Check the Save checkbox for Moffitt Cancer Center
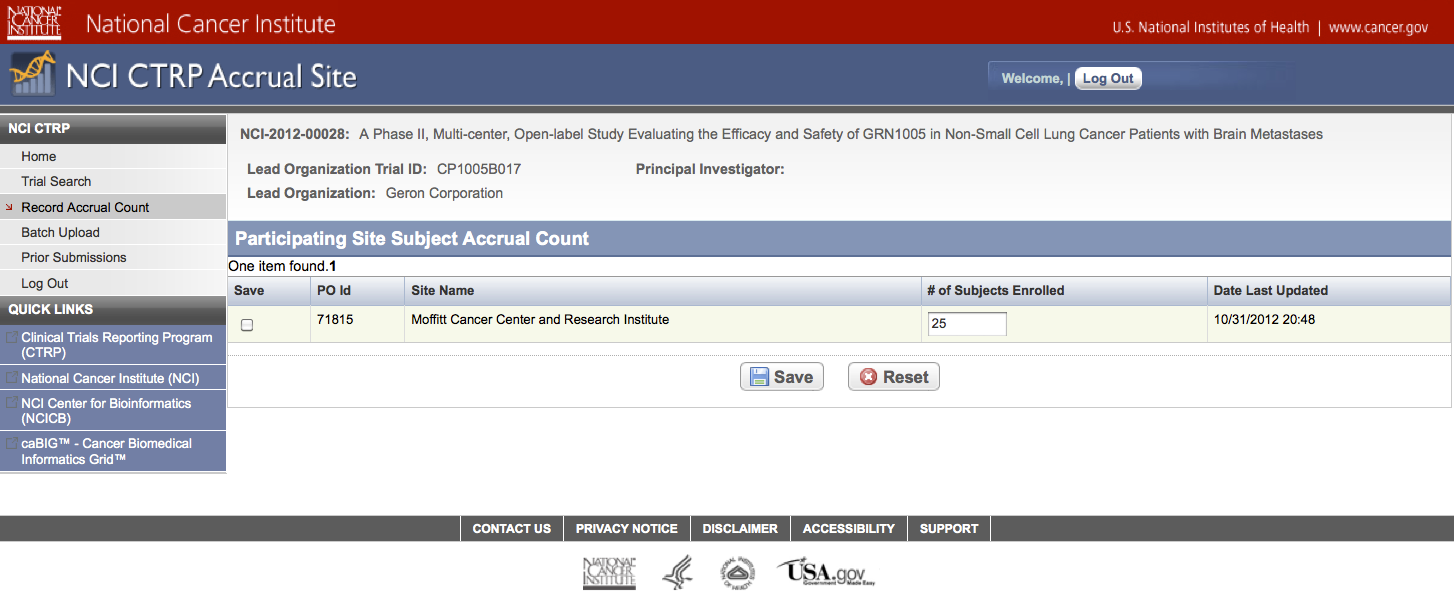This screenshot has height=596, width=1454. pyautogui.click(x=247, y=325)
